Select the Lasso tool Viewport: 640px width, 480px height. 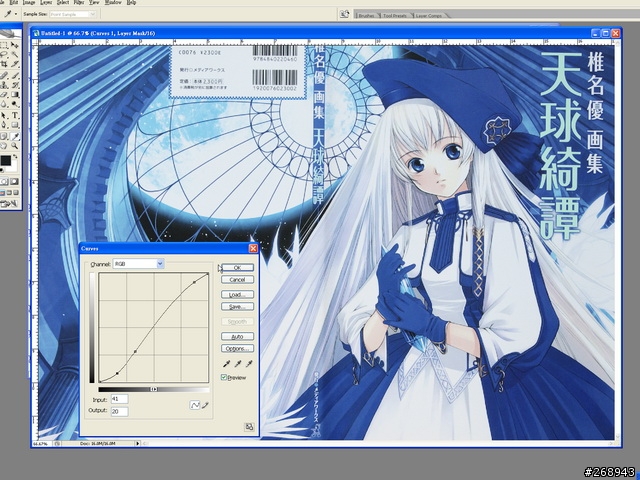point(4,54)
